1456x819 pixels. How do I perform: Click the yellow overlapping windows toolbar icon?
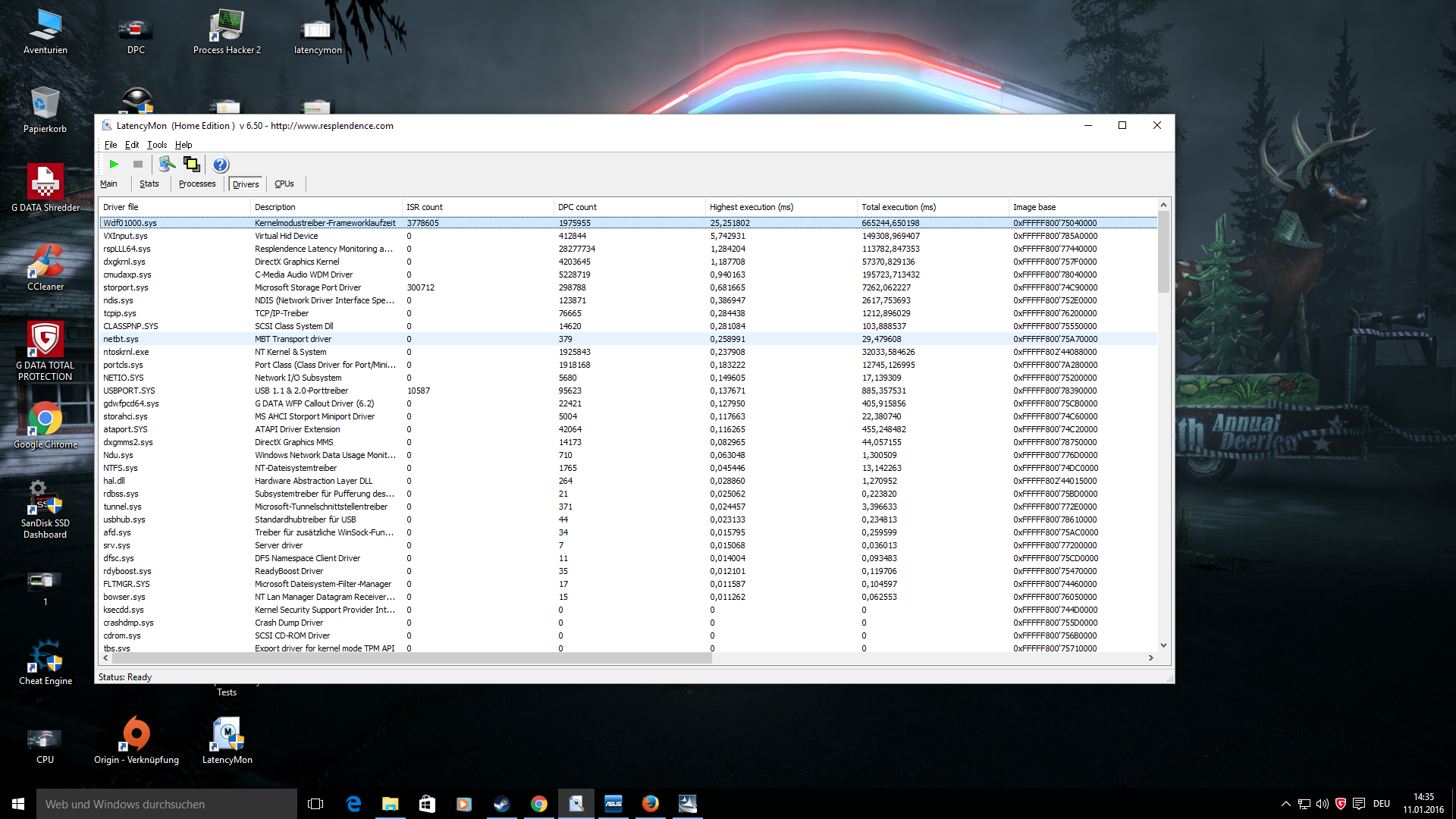pyautogui.click(x=191, y=165)
